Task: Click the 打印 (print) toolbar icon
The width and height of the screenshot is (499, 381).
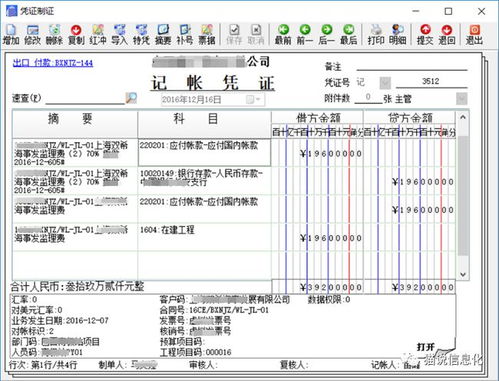Action: coord(376,35)
